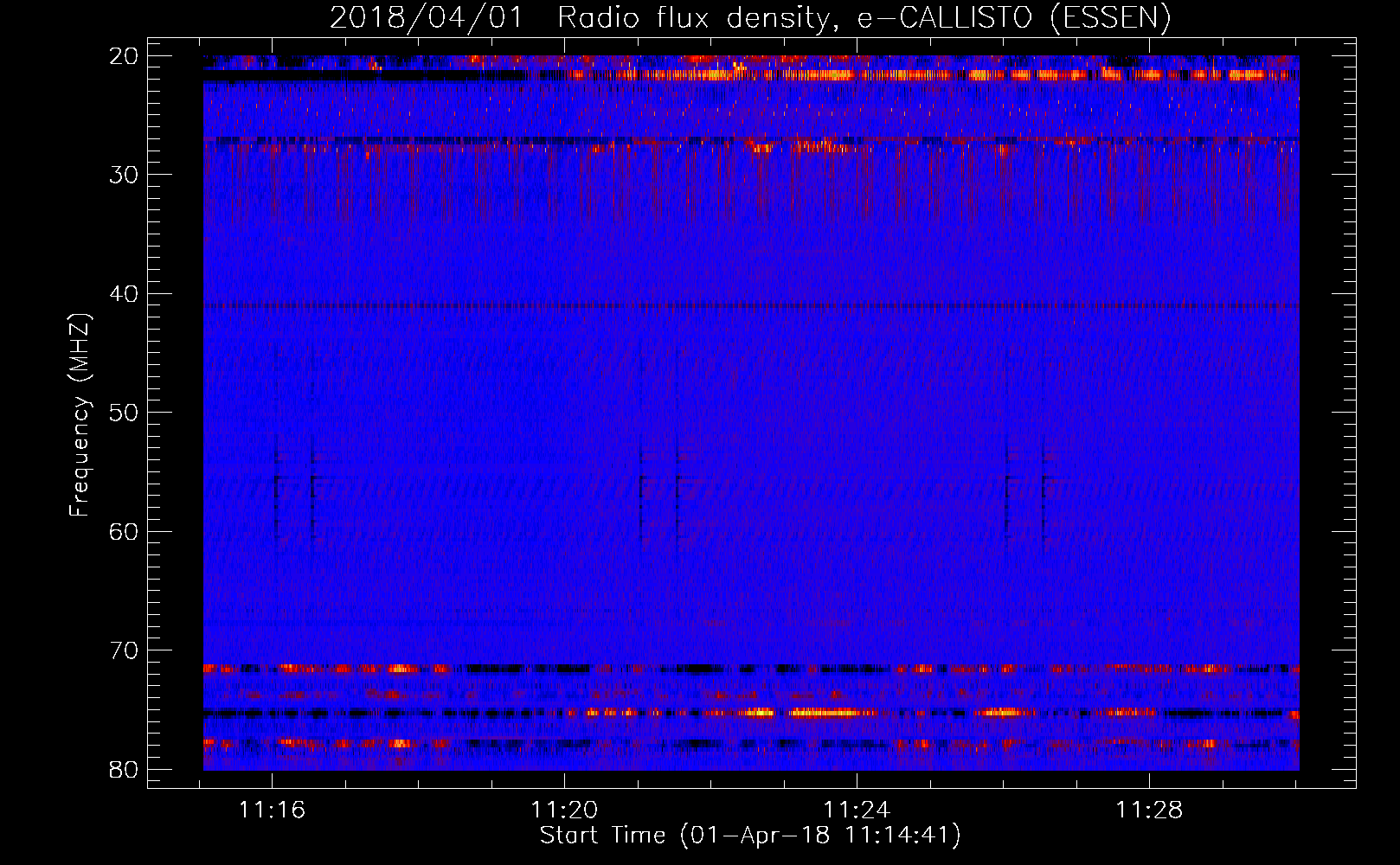
Task: Click the plot title mentioning e-CALLISTO (ESSEN)
Action: 750,17
